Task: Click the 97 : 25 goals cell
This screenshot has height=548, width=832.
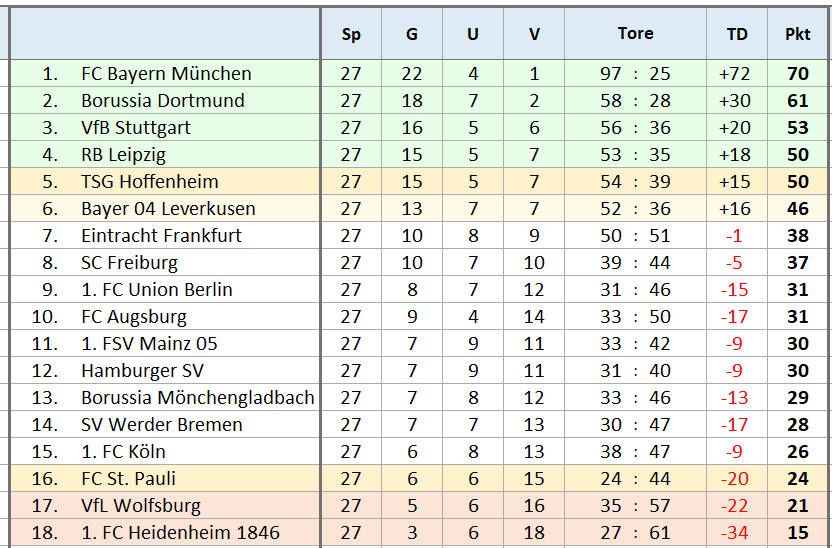Action: tap(635, 74)
